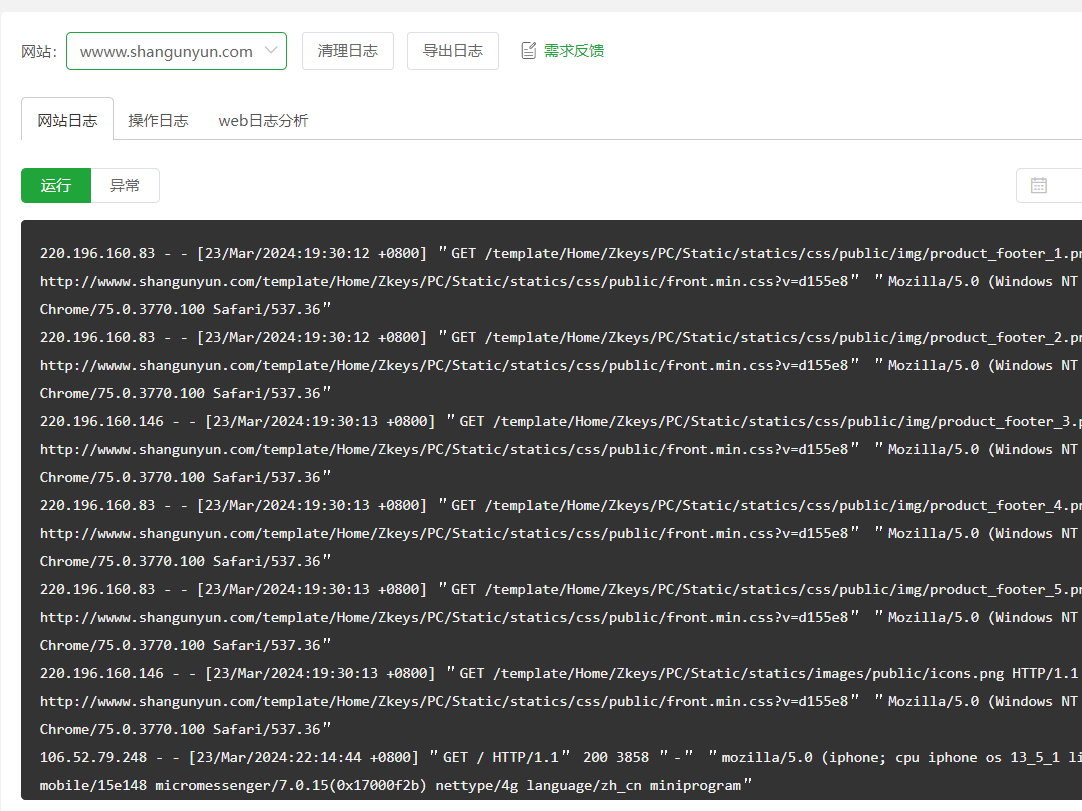Select the green 运行 log toggle
The image size is (1082, 811).
click(56, 186)
